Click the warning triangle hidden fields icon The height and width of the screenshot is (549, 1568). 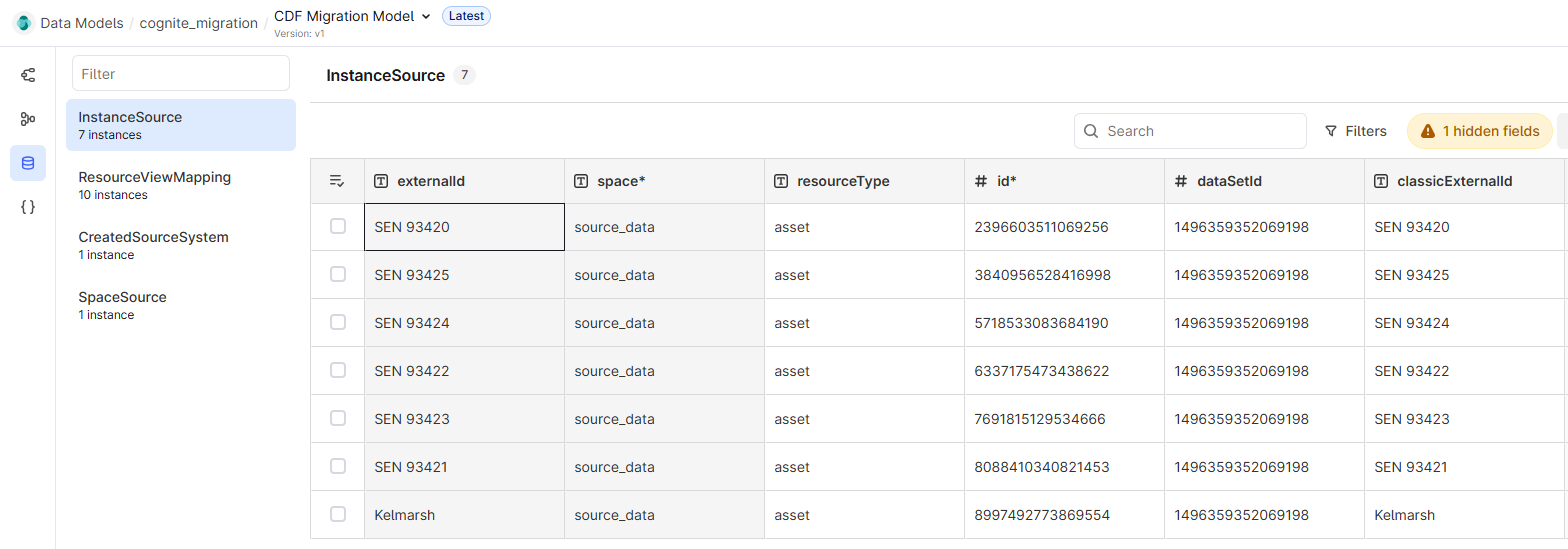pos(1428,131)
